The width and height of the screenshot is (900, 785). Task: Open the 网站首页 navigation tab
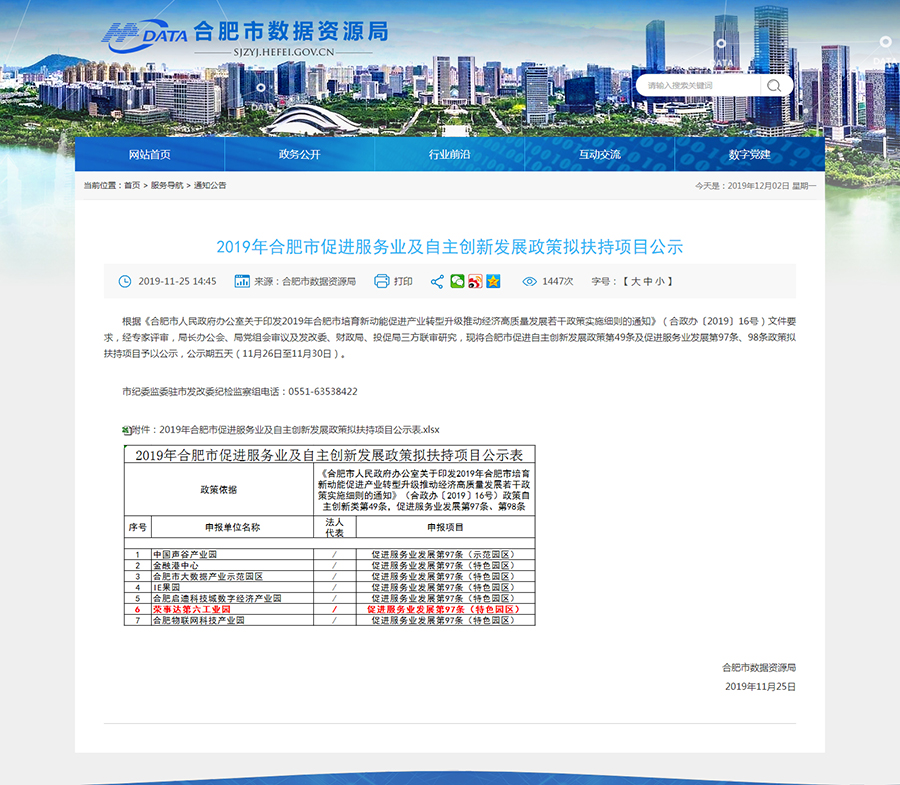point(150,154)
